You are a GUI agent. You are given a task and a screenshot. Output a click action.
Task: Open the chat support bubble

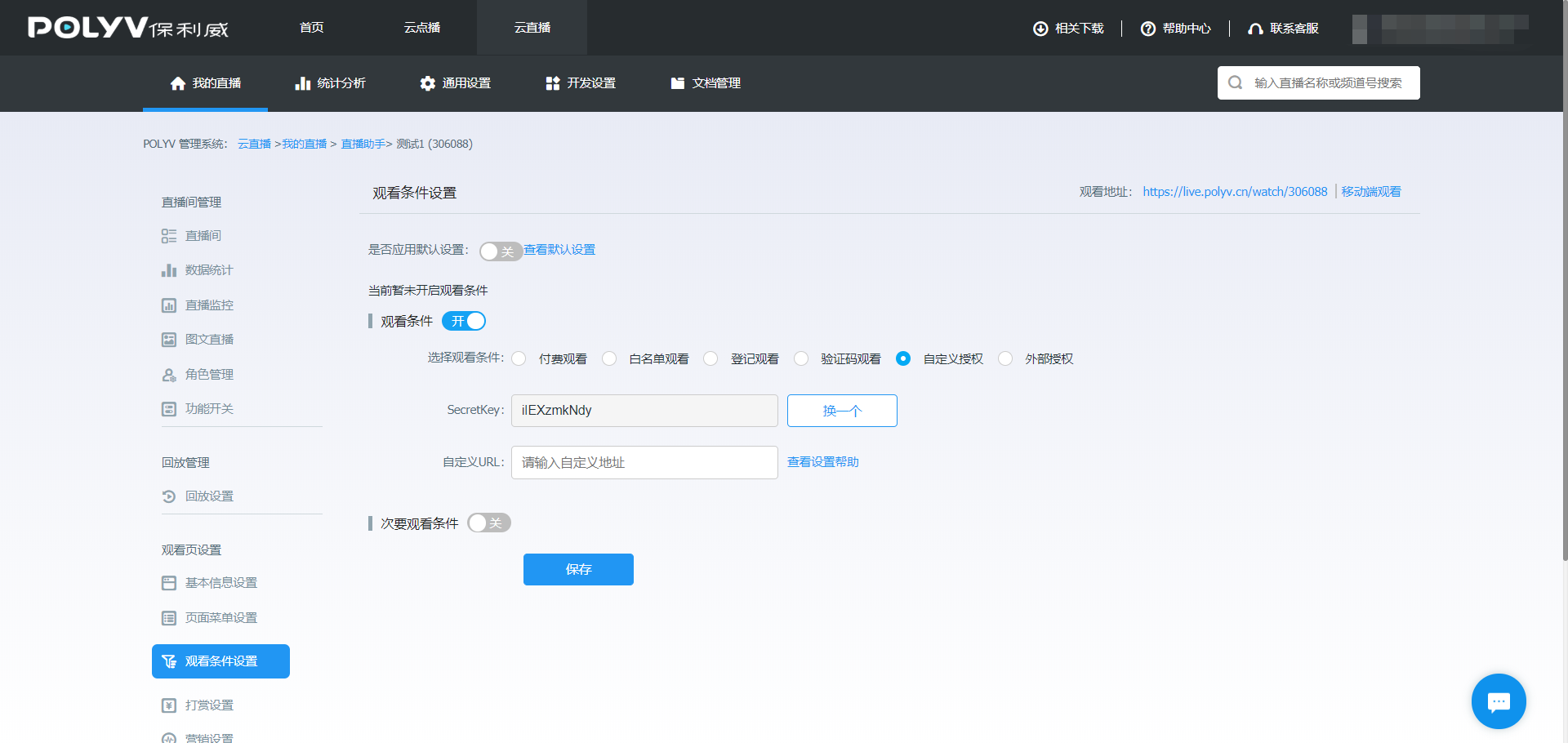click(x=1499, y=701)
